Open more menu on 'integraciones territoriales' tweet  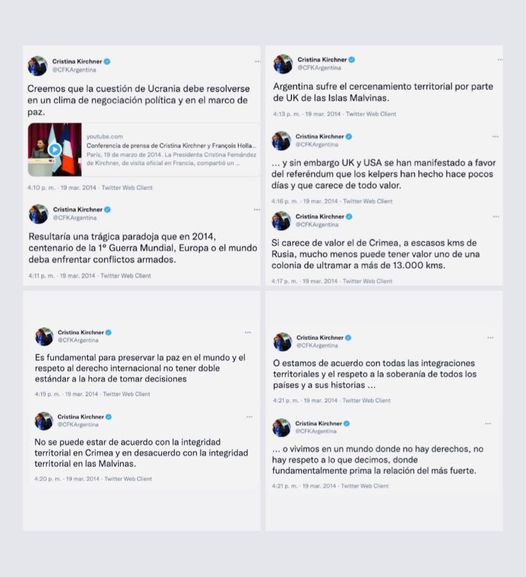(x=490, y=338)
